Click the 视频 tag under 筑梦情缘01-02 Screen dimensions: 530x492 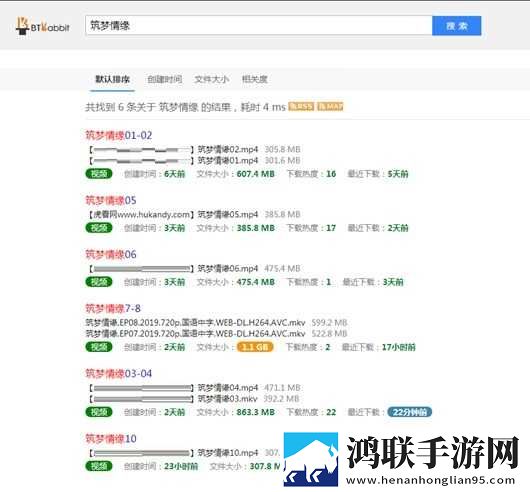coord(99,174)
